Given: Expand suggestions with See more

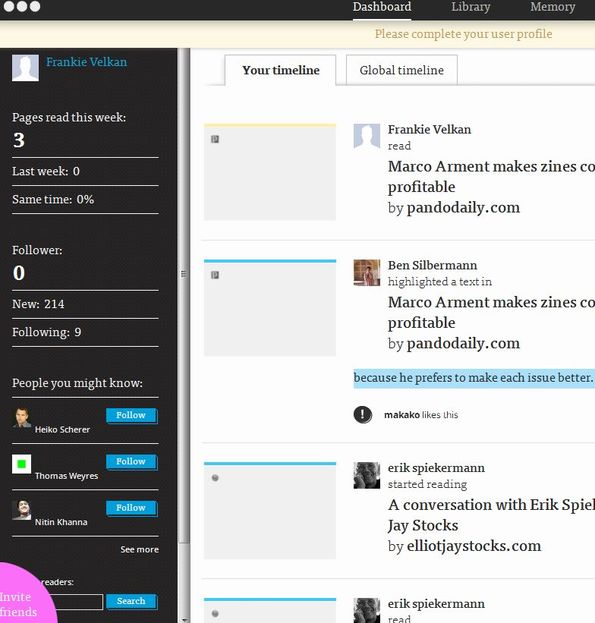Looking at the screenshot, I should click(x=139, y=549).
